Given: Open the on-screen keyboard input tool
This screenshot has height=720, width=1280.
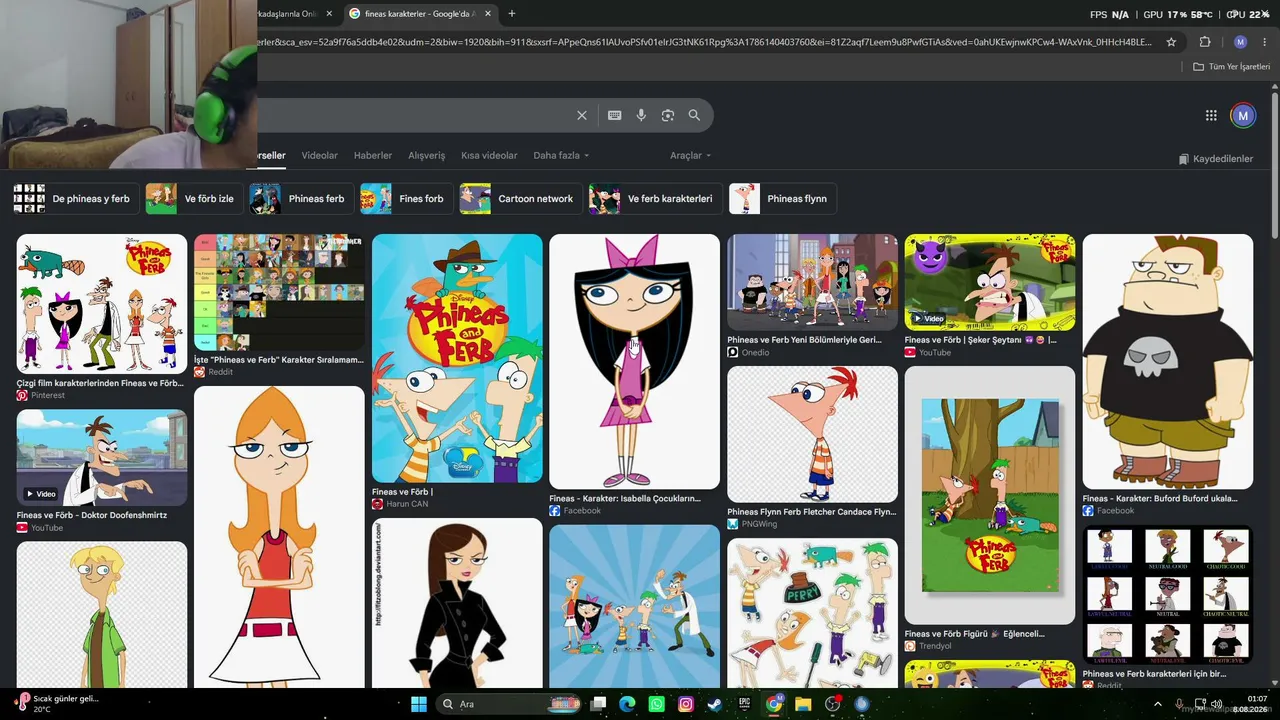Looking at the screenshot, I should pyautogui.click(x=615, y=115).
